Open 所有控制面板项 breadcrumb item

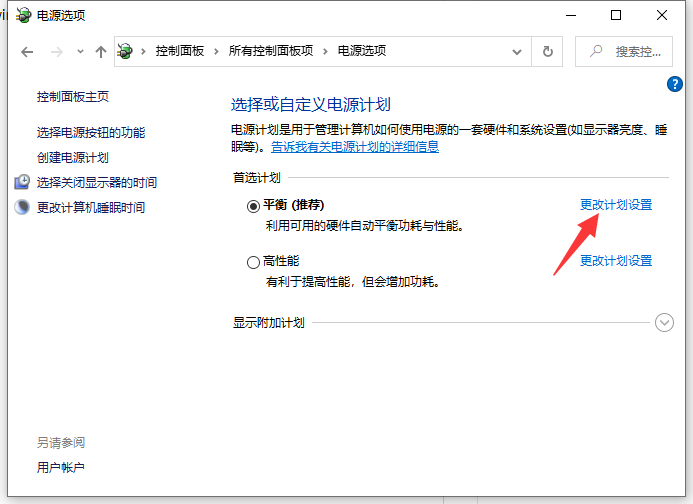click(x=270, y=51)
